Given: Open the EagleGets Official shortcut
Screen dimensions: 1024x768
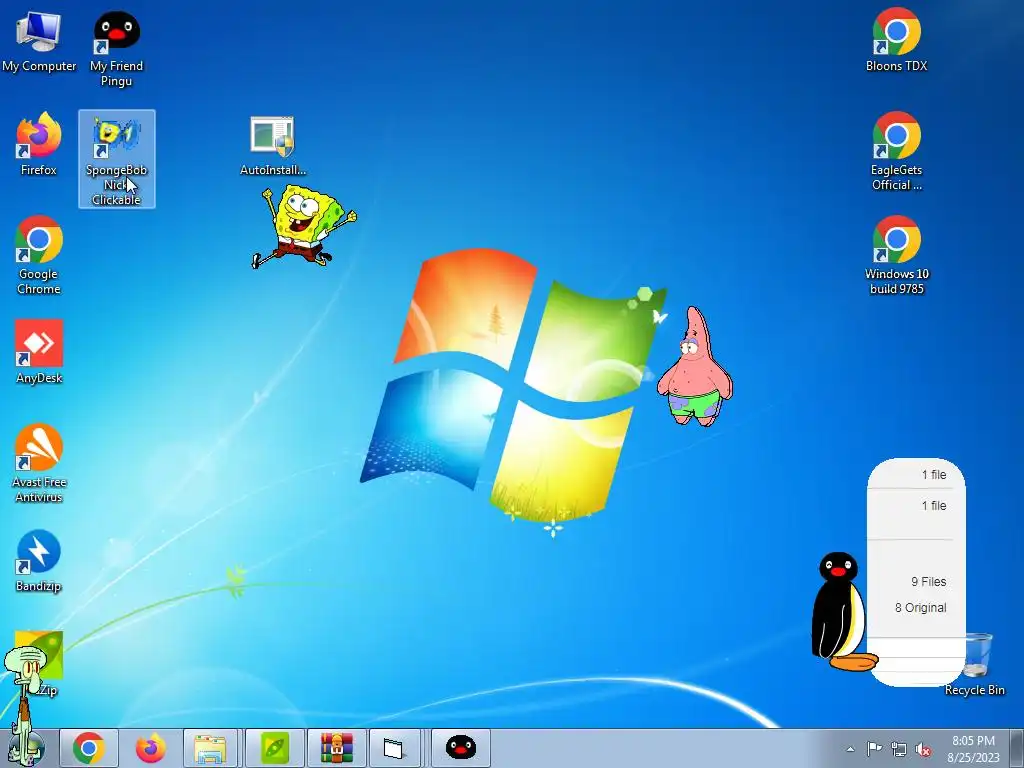Looking at the screenshot, I should [x=897, y=151].
